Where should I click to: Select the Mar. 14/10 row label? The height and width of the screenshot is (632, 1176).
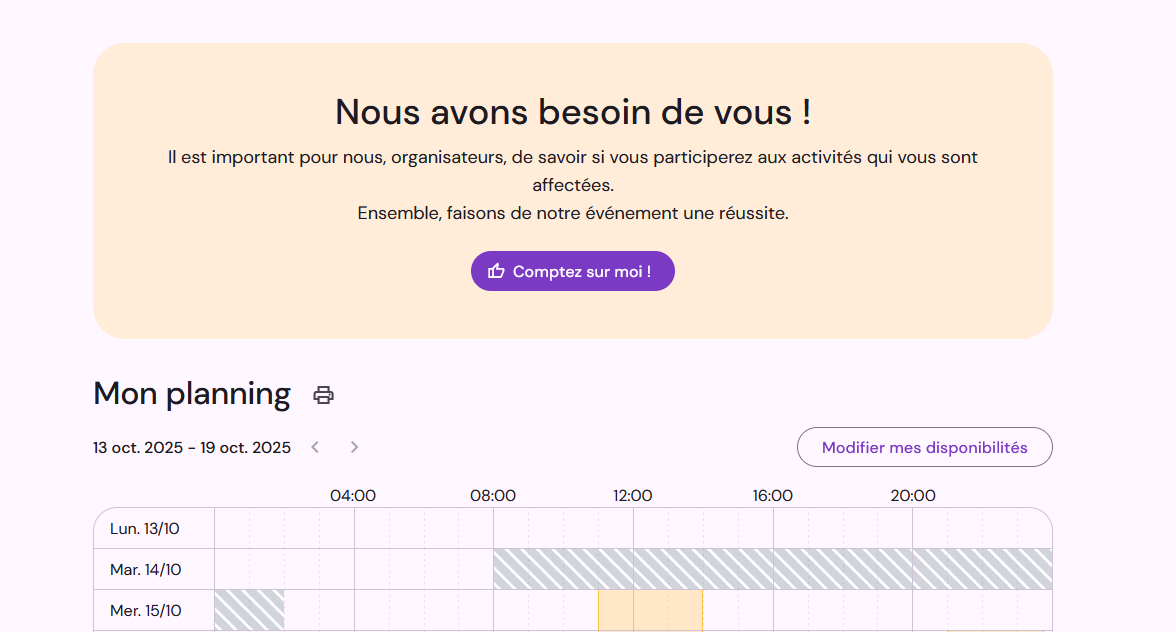[146, 569]
